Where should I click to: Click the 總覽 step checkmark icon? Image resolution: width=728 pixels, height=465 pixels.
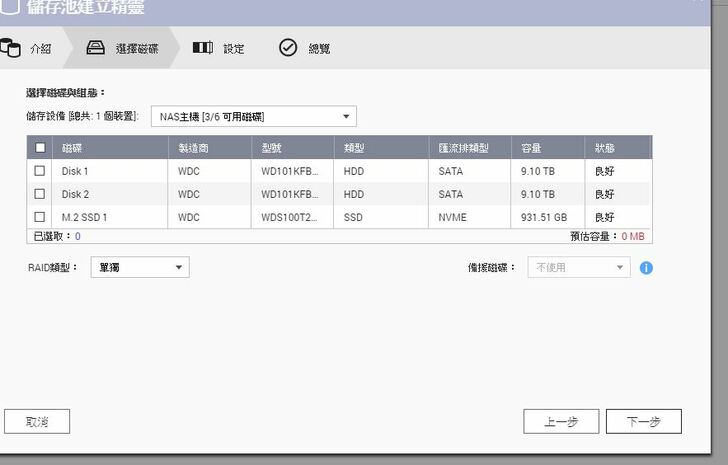[x=288, y=48]
